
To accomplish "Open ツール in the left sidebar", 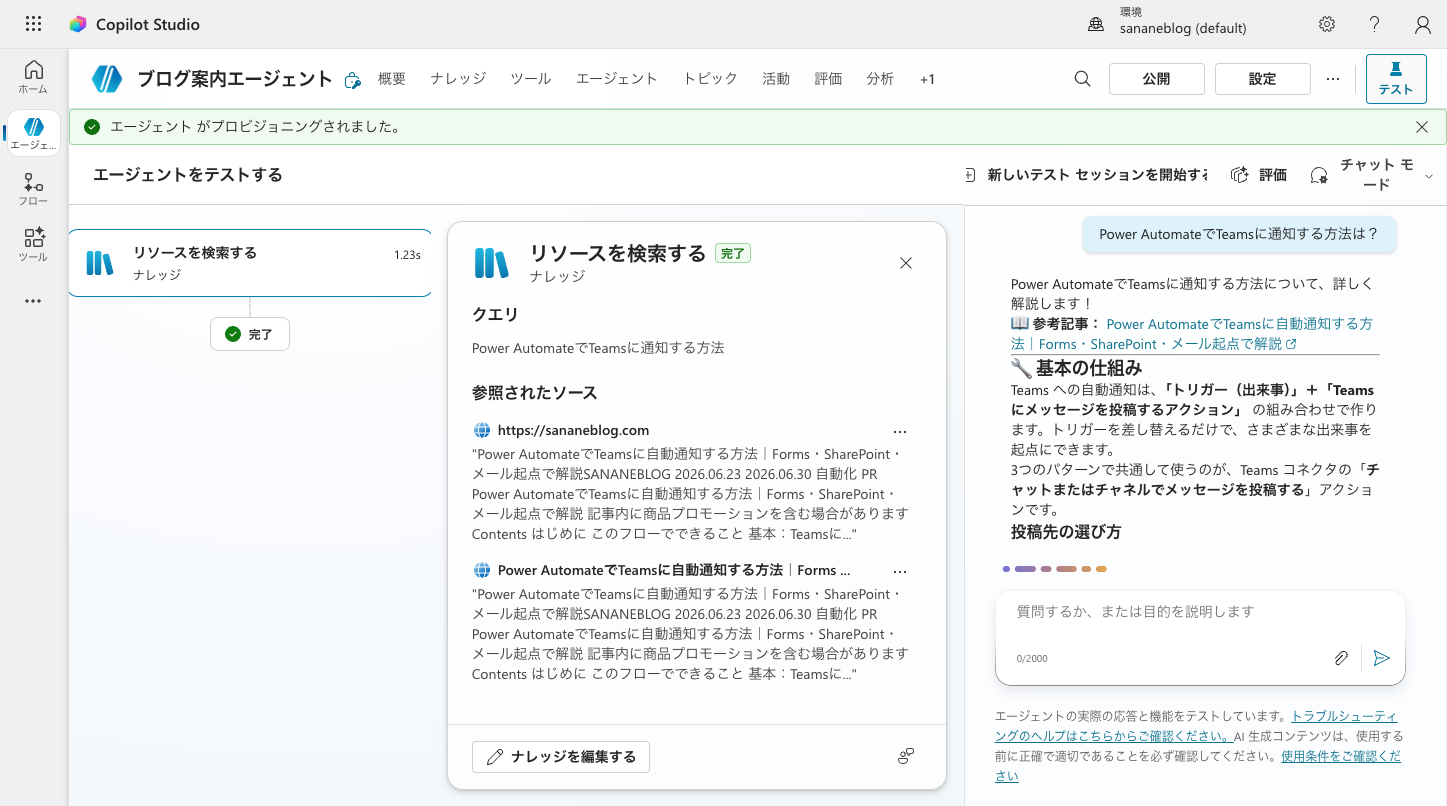I will click(x=33, y=245).
